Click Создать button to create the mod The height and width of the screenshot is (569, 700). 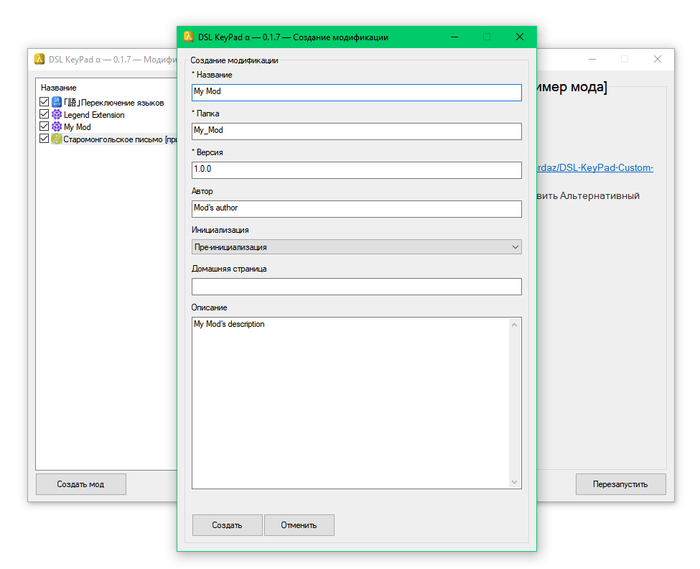[227, 525]
